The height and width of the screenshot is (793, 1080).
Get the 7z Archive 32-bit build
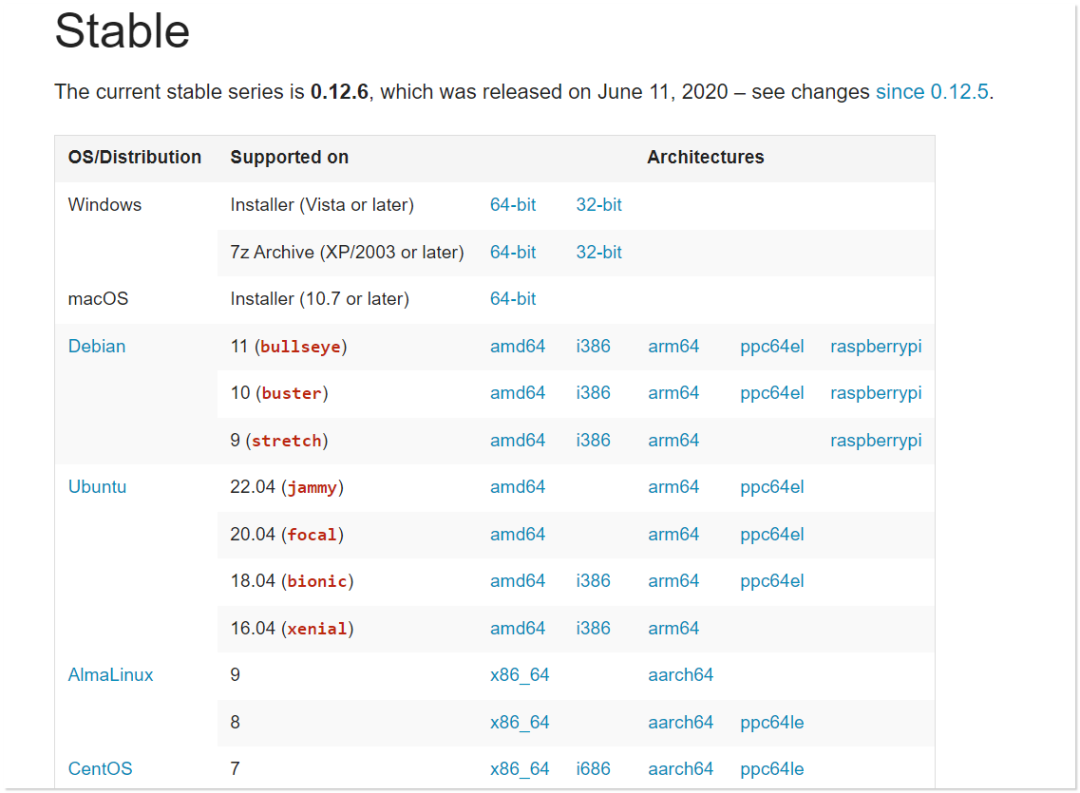599,252
